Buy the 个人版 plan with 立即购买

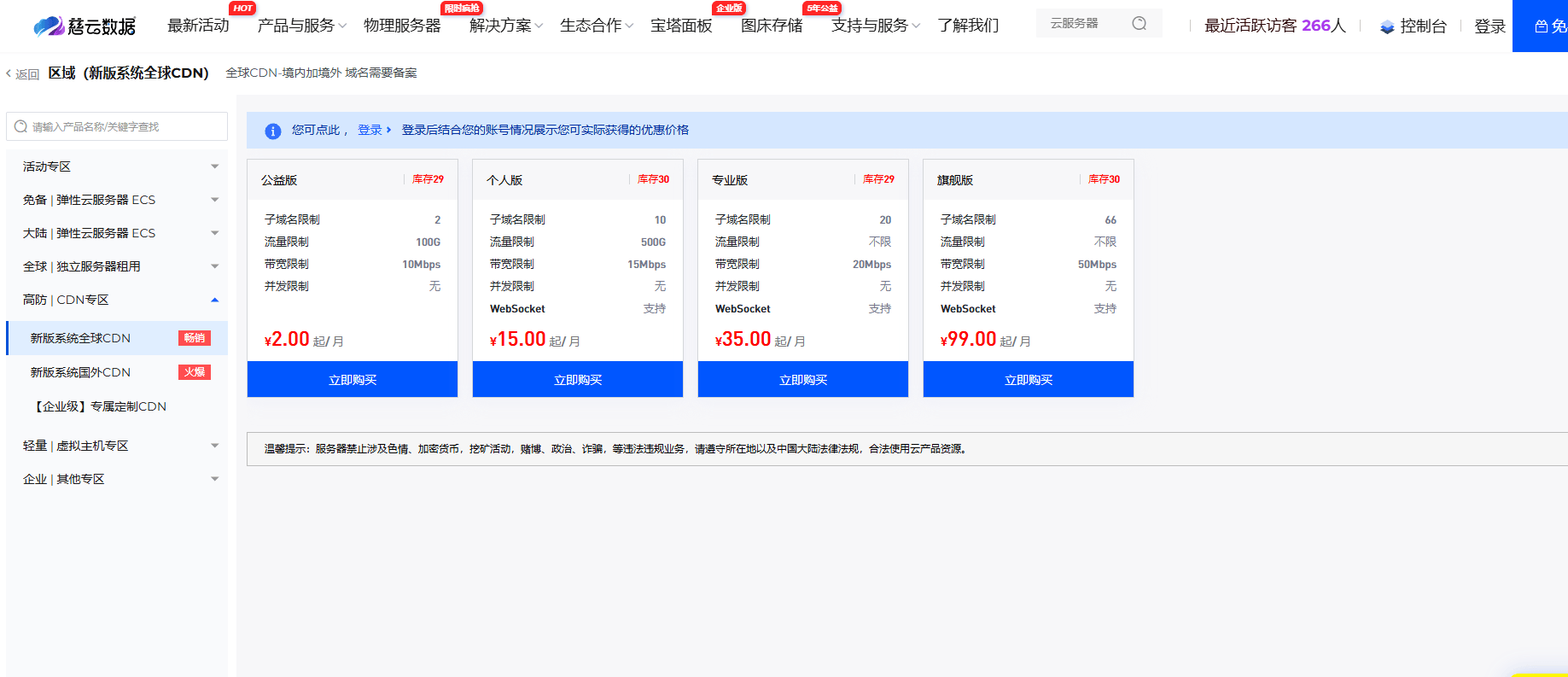click(578, 379)
